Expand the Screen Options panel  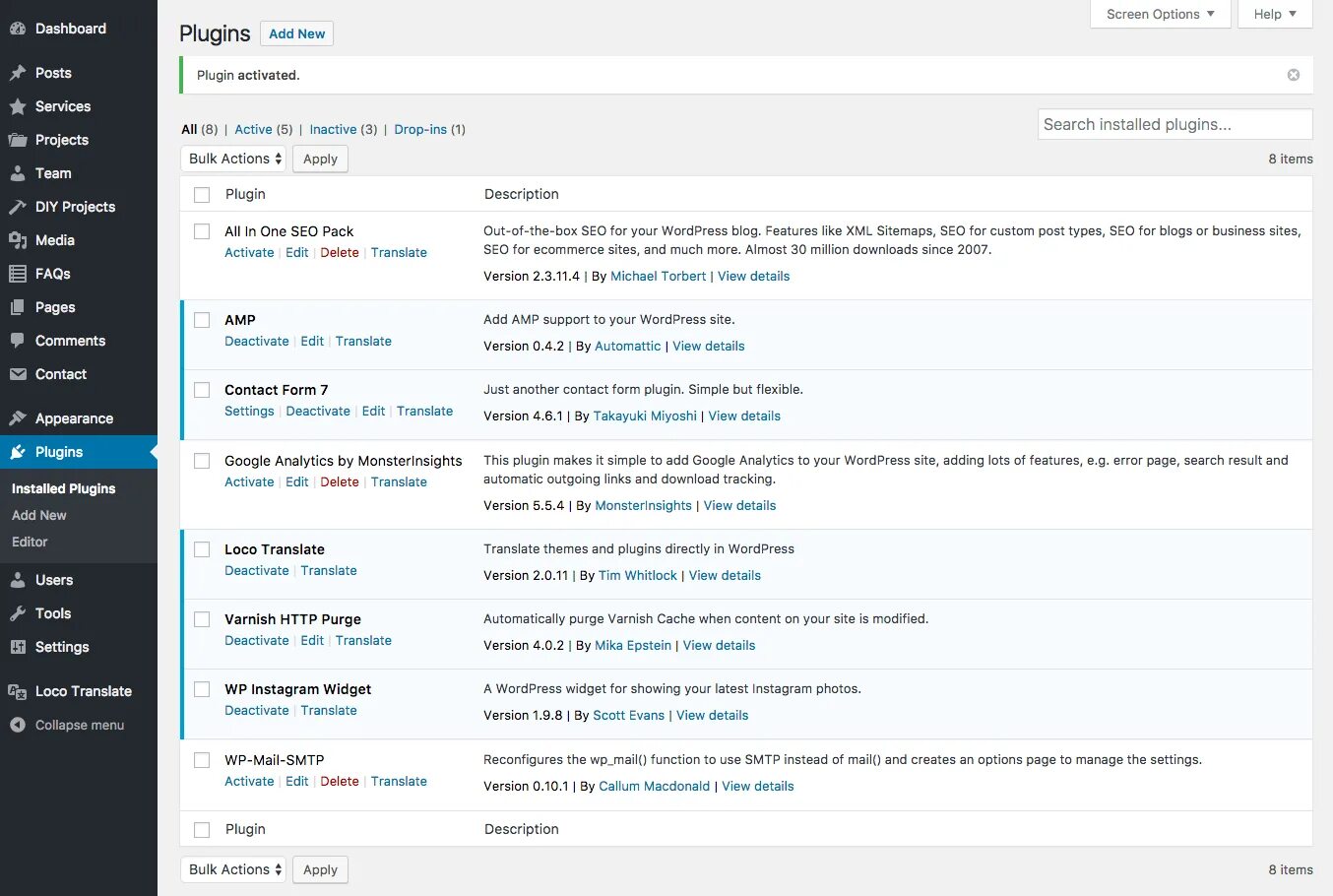pyautogui.click(x=1160, y=14)
